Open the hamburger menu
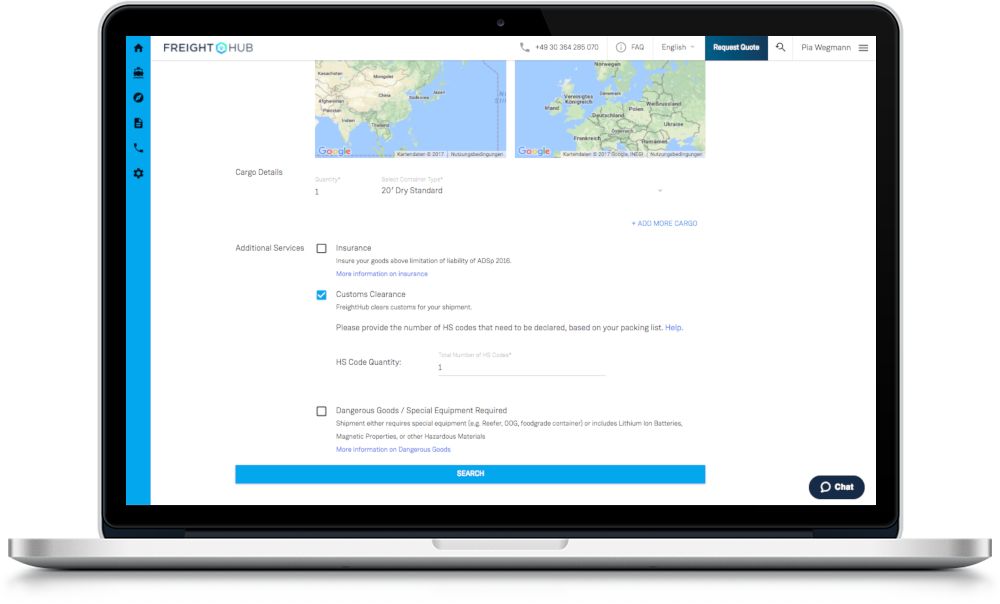The height and width of the screenshot is (604, 1000). pyautogui.click(x=861, y=47)
